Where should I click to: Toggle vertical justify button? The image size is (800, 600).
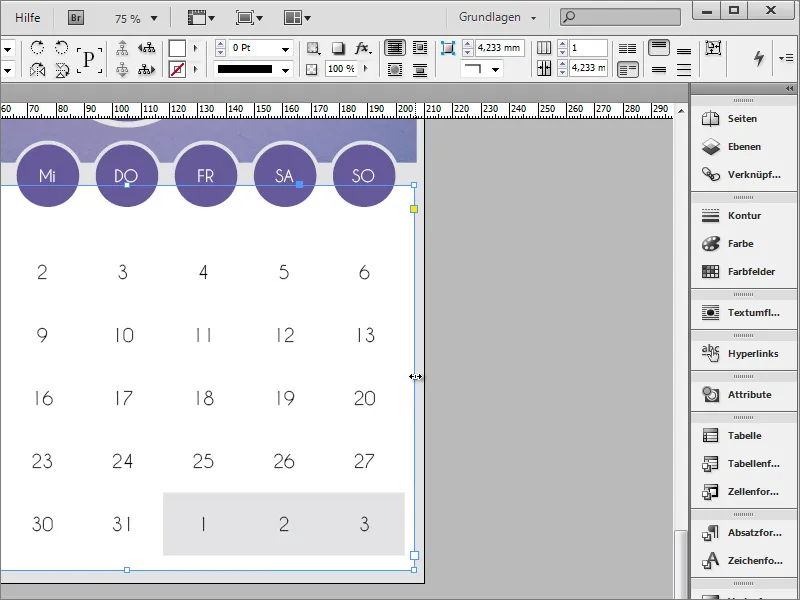coord(684,69)
